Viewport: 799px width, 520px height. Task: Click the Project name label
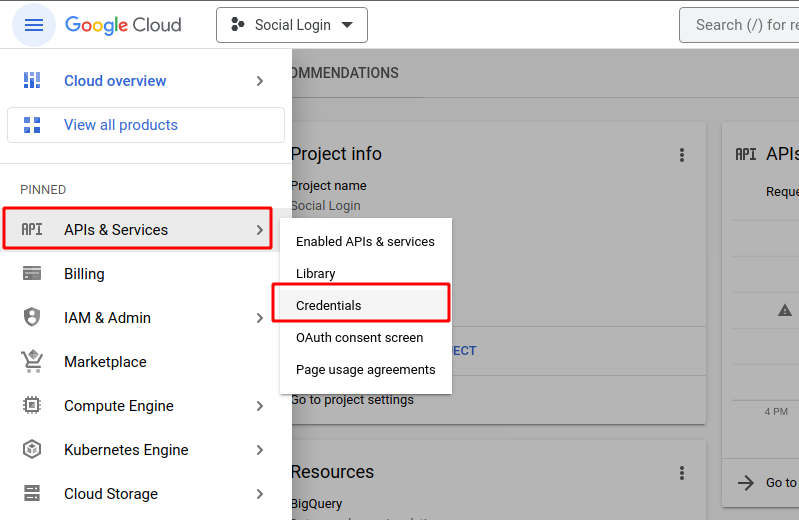[329, 186]
